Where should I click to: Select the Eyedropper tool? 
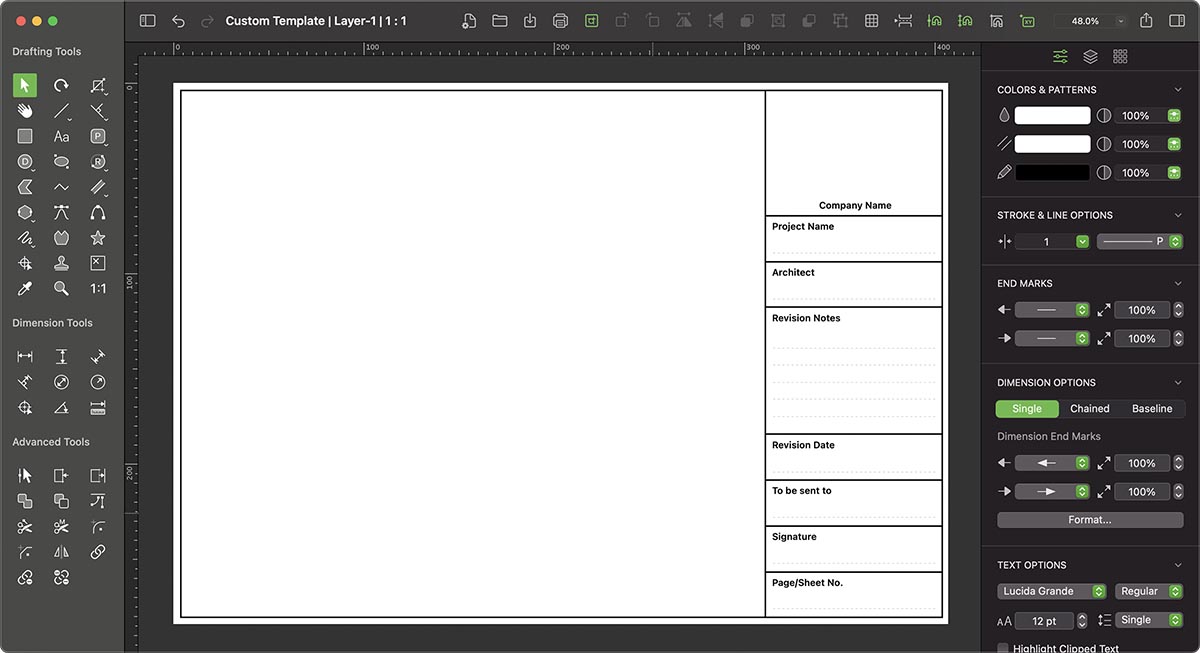pyautogui.click(x=25, y=288)
